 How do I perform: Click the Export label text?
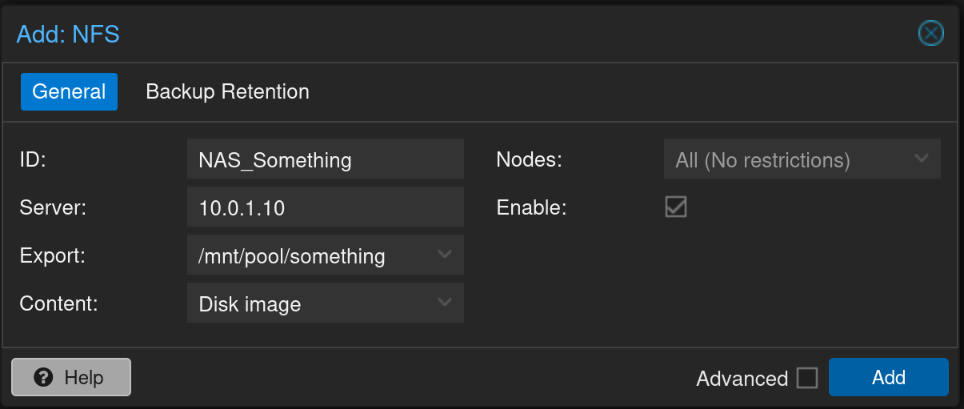52,255
